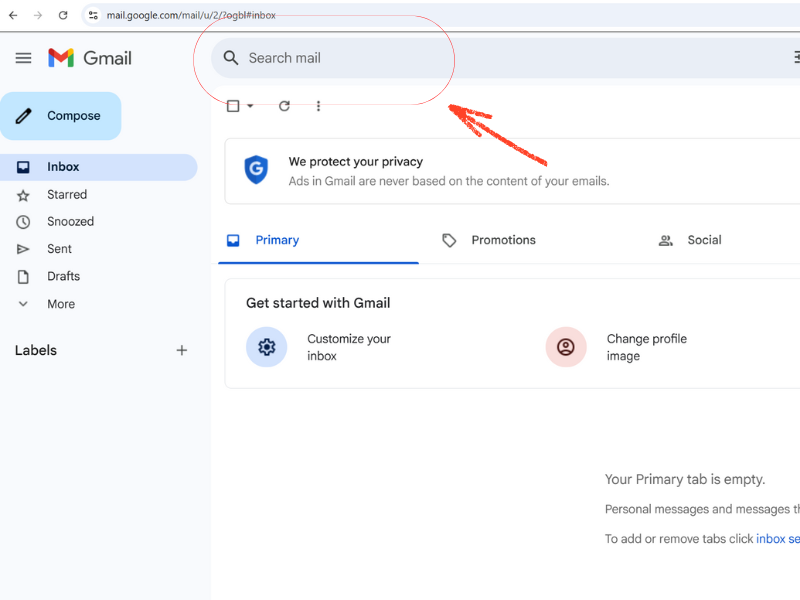Viewport: 800px width, 600px height.
Task: Expand the More section in sidebar
Action: (60, 304)
